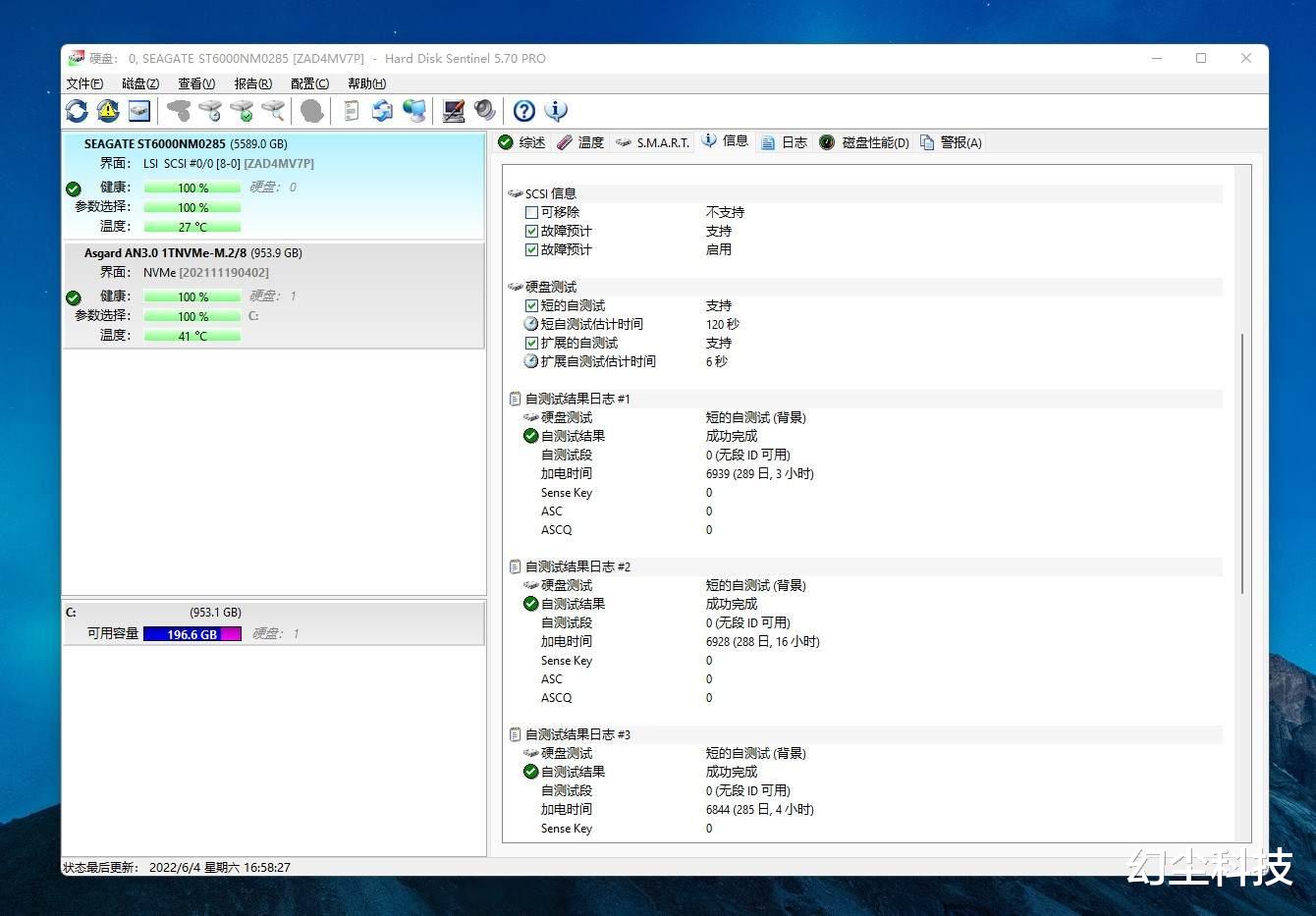Toggle the 可移除 checkbox
Viewport: 1316px width, 916px height.
(531, 212)
